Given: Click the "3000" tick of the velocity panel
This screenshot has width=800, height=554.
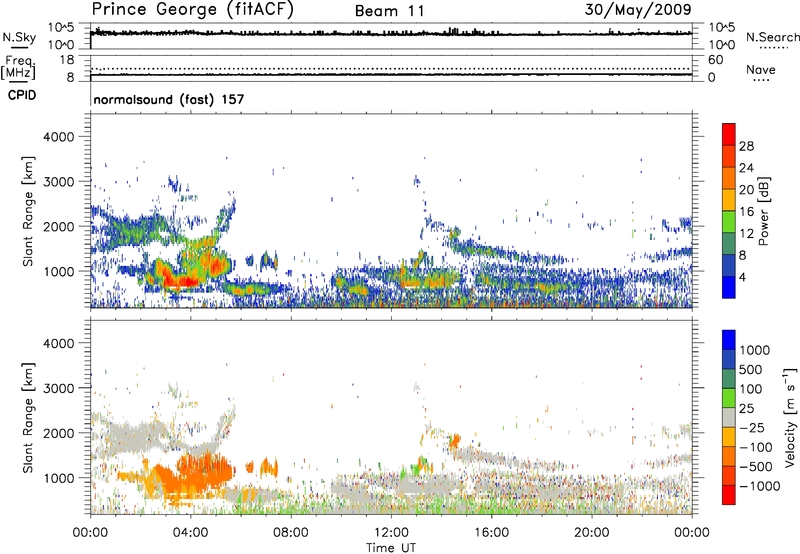Looking at the screenshot, I should [59, 388].
